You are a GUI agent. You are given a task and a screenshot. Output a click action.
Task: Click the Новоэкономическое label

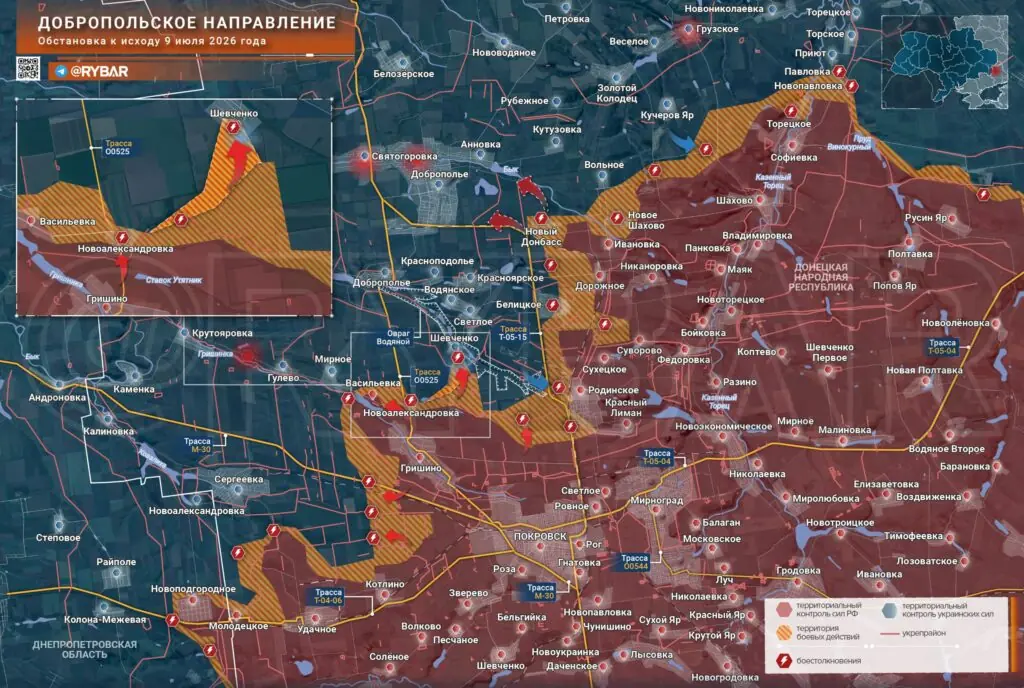(724, 426)
